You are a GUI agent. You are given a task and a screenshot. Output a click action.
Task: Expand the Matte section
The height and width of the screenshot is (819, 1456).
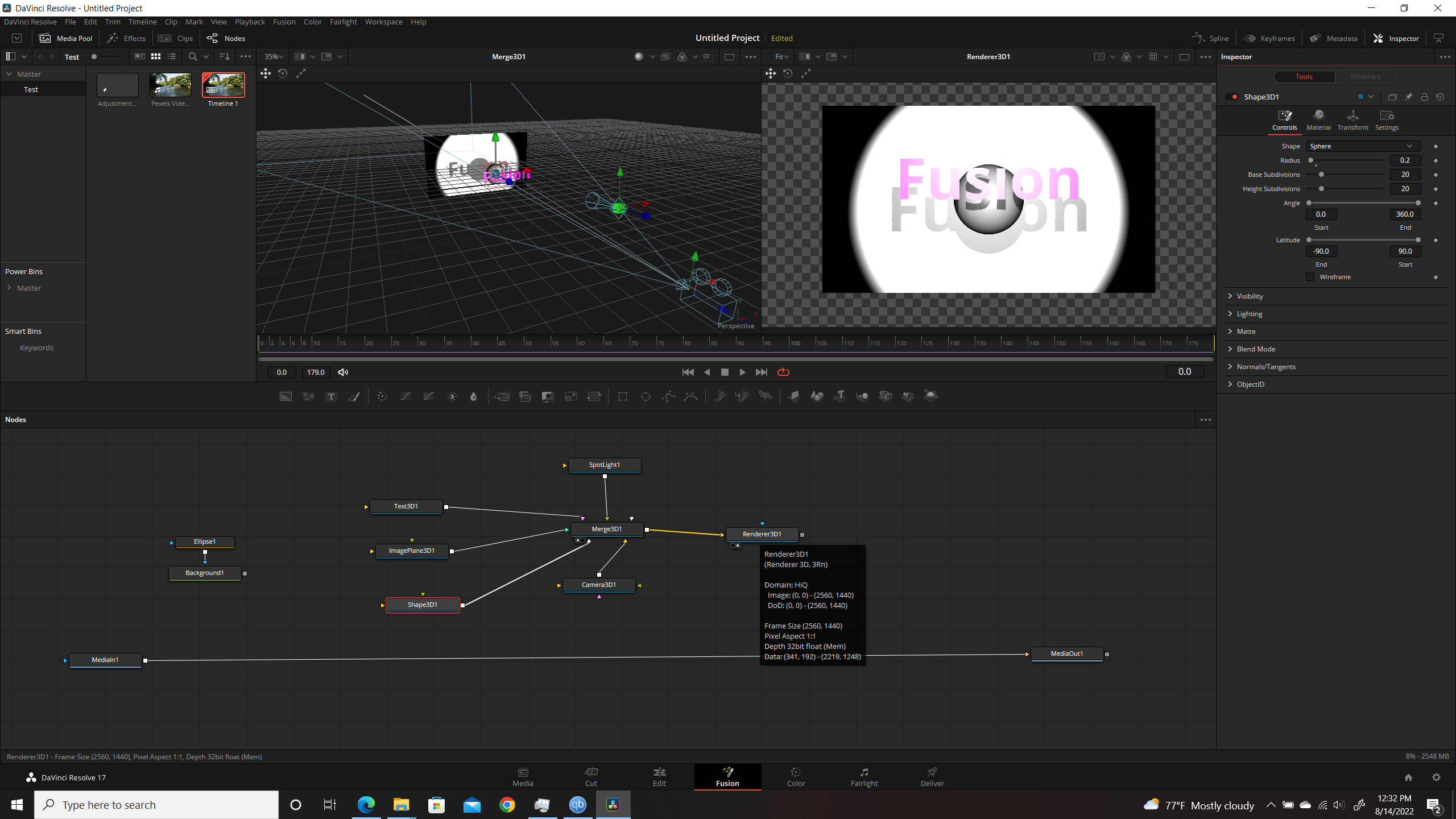tap(1335, 332)
